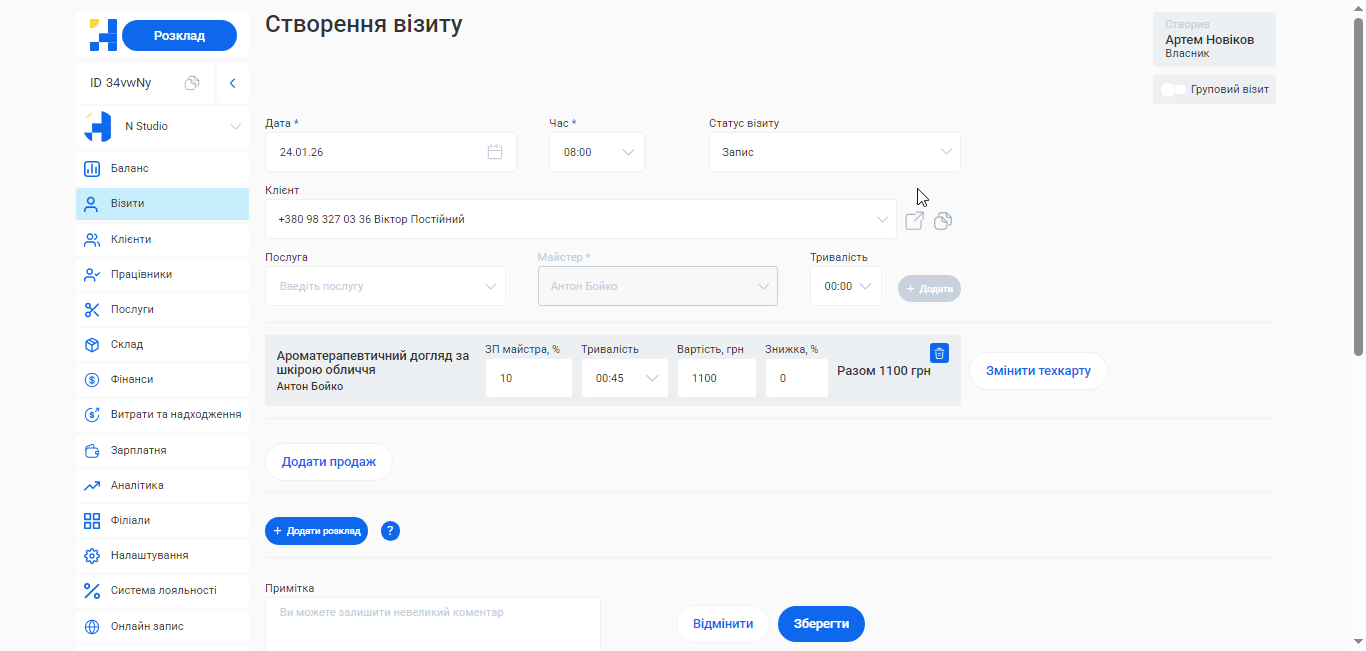
Task: Click the blue question mark help icon
Action: click(391, 531)
